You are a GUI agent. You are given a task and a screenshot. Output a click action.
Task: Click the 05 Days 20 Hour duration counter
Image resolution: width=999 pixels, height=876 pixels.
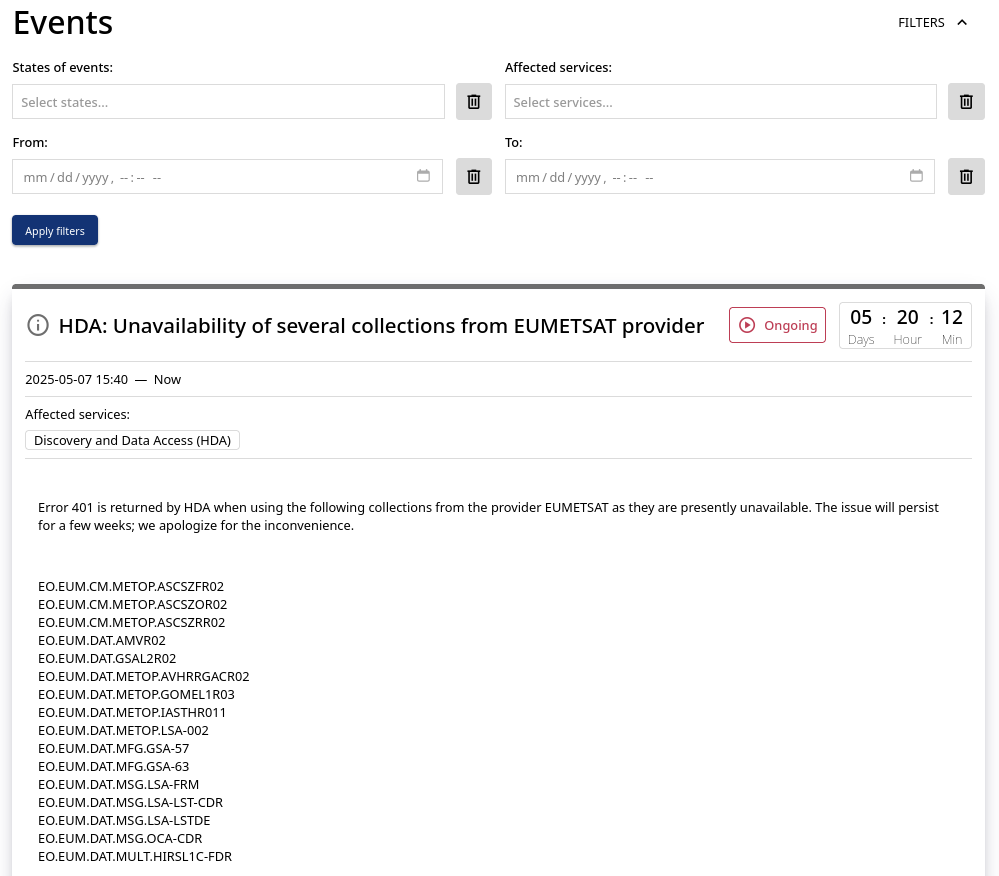tap(905, 326)
